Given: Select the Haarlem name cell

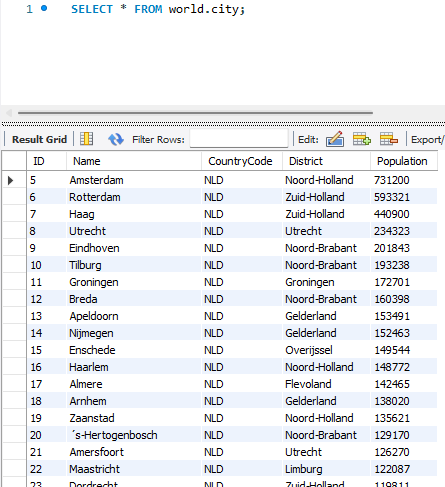Looking at the screenshot, I should coord(134,367).
